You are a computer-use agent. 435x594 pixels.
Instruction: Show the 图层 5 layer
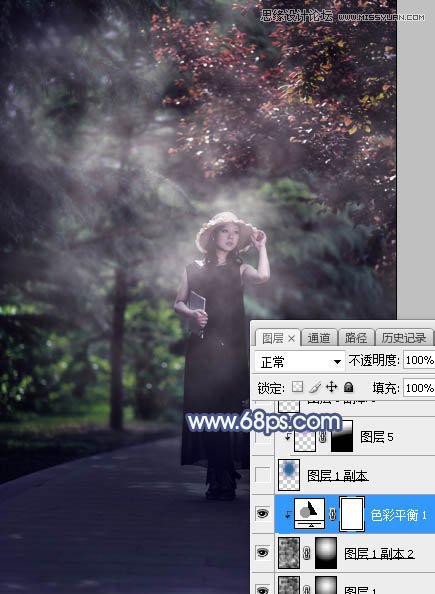pos(263,436)
